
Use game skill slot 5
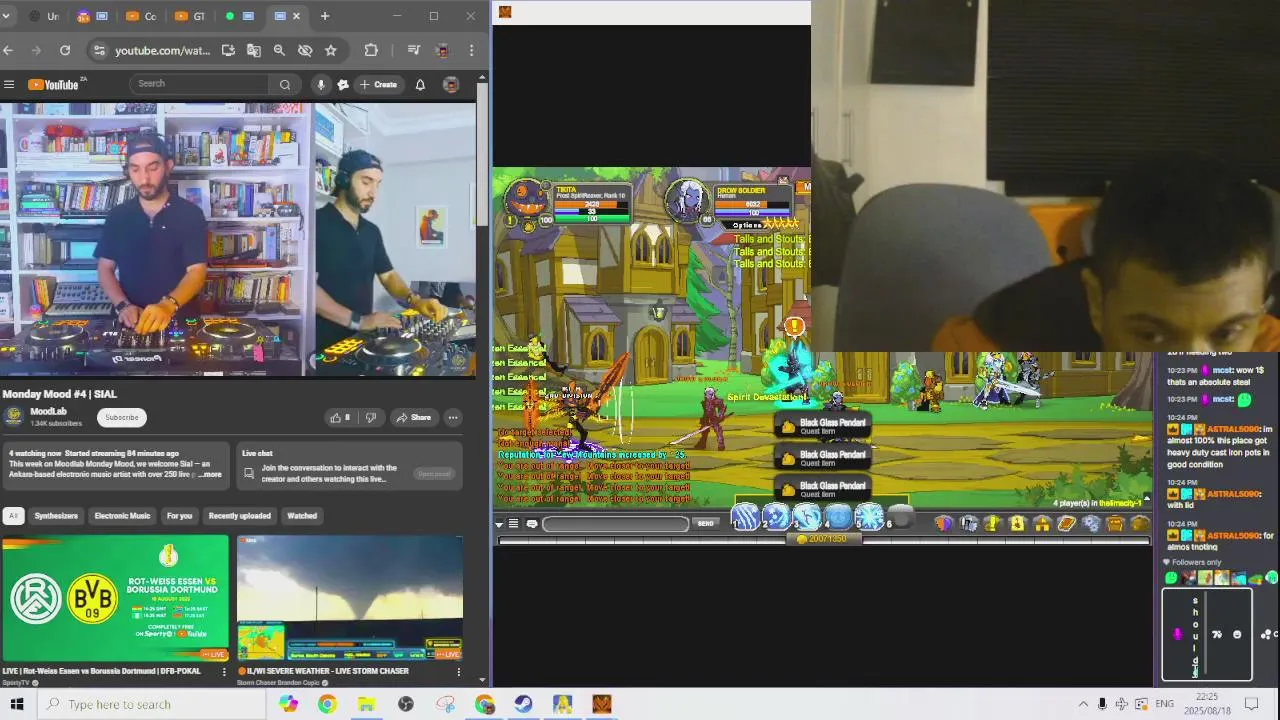869,517
